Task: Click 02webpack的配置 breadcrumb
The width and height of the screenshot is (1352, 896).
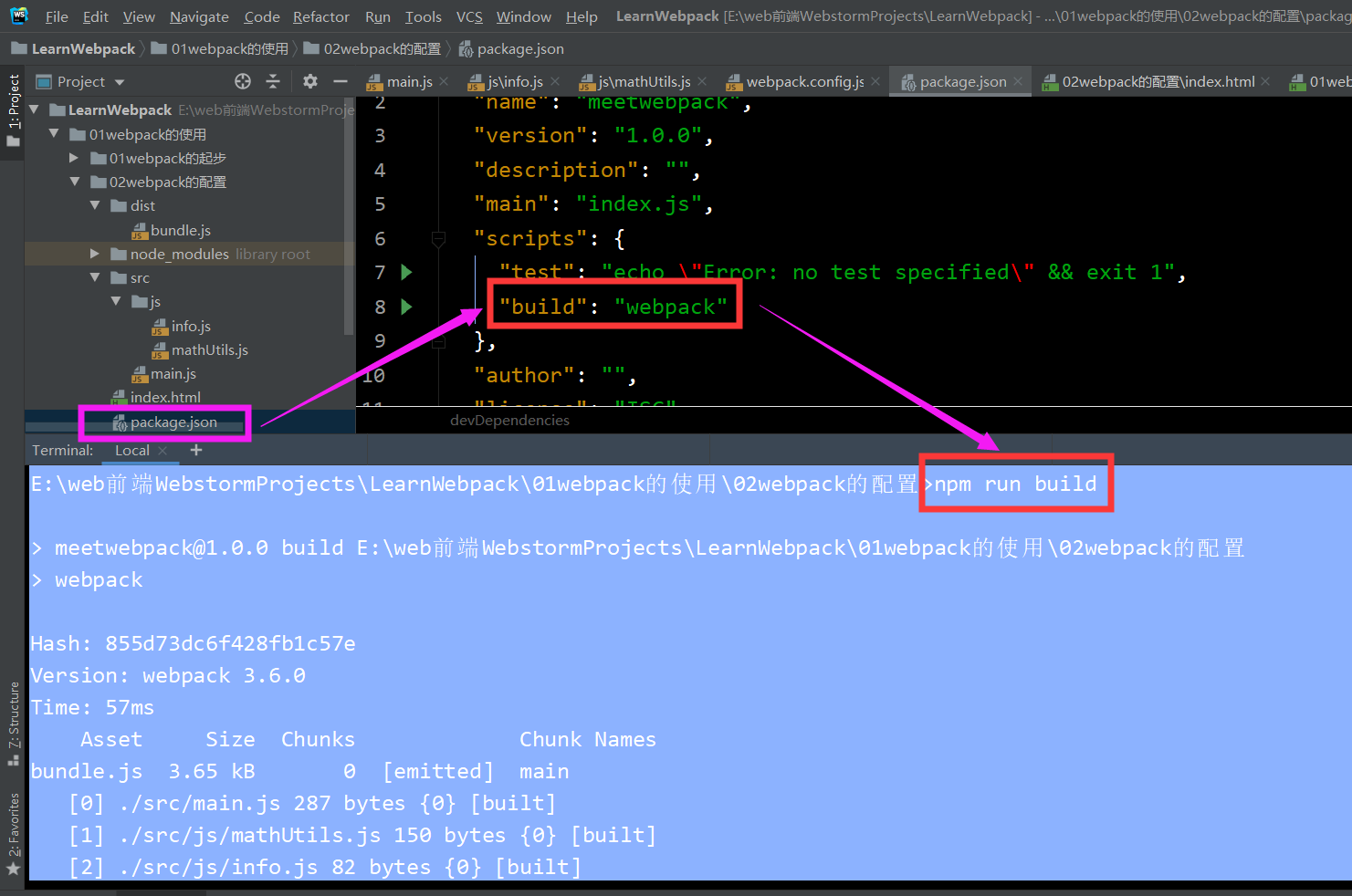Action: (372, 48)
